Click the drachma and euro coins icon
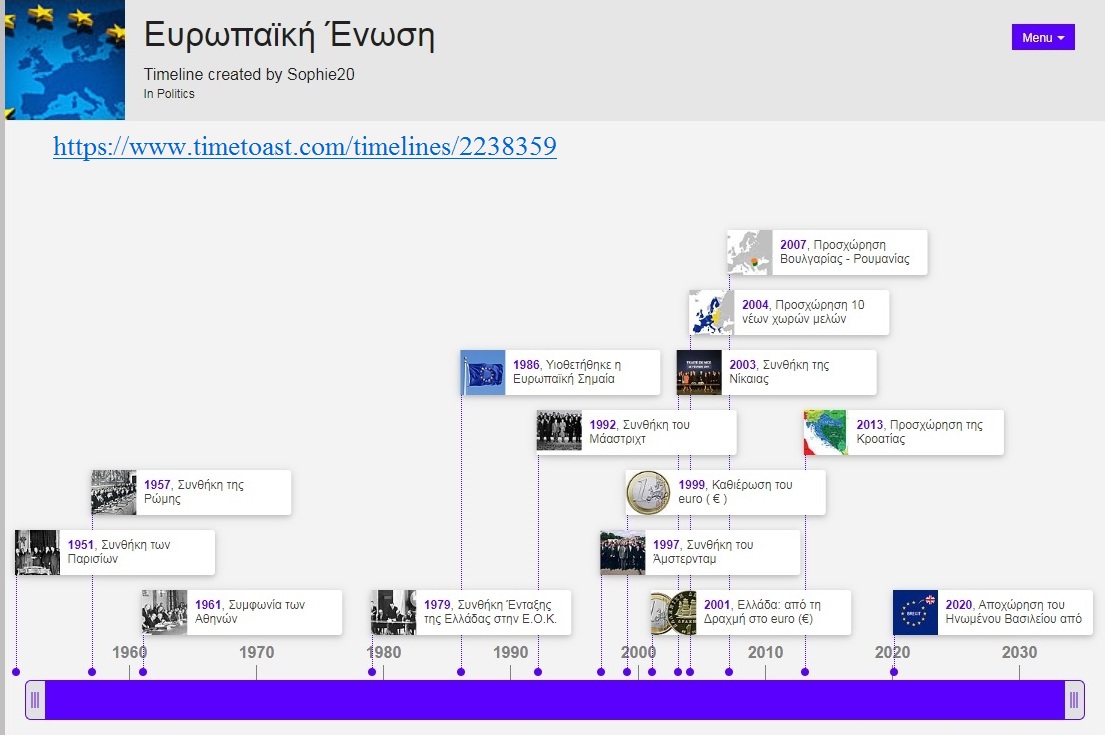 [x=673, y=612]
